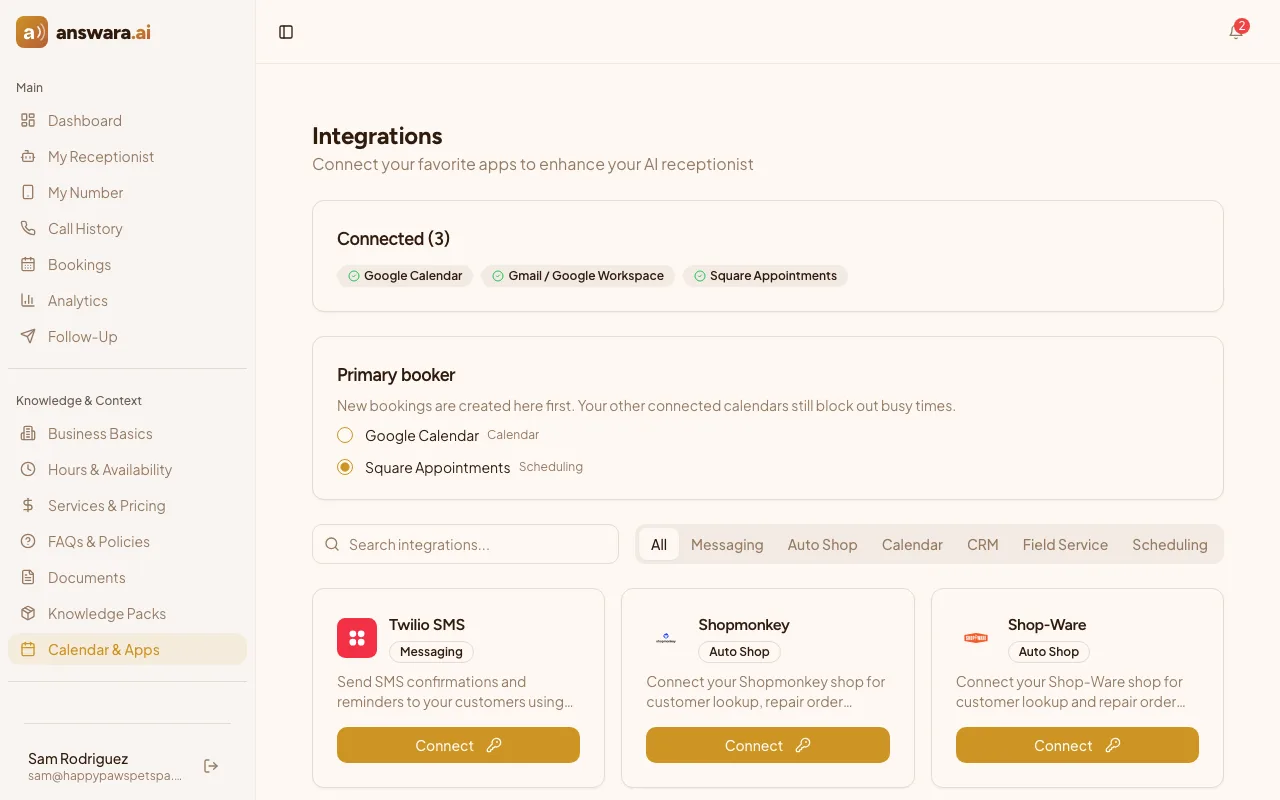Click the Services & Pricing dollar icon
The image size is (1280, 800).
28,505
